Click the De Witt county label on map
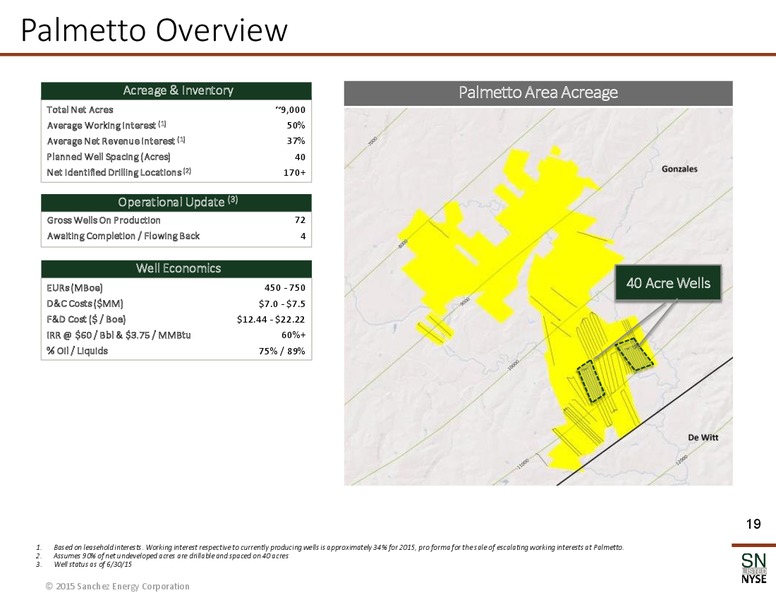 pos(703,438)
